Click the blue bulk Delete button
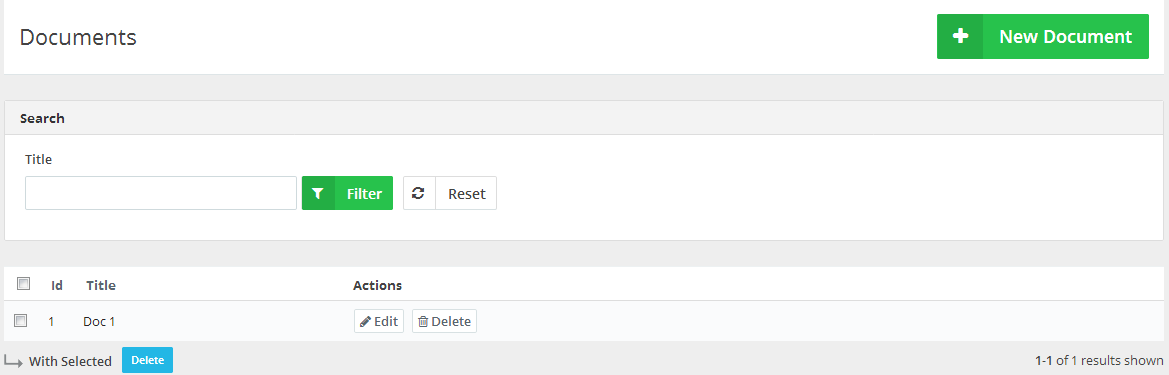Screen dimensions: 1169x375 click(x=148, y=360)
